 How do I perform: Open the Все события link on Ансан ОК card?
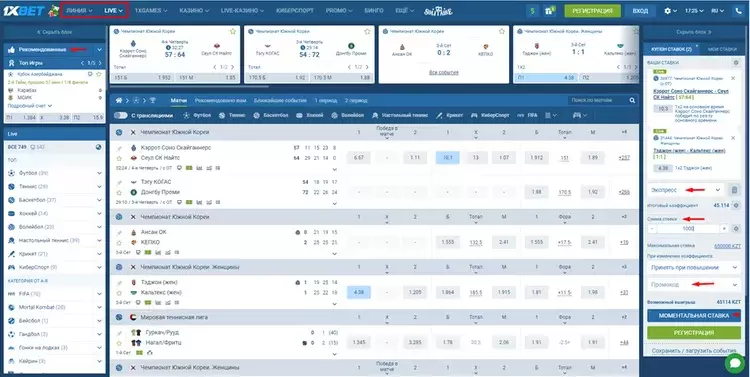[x=443, y=73]
